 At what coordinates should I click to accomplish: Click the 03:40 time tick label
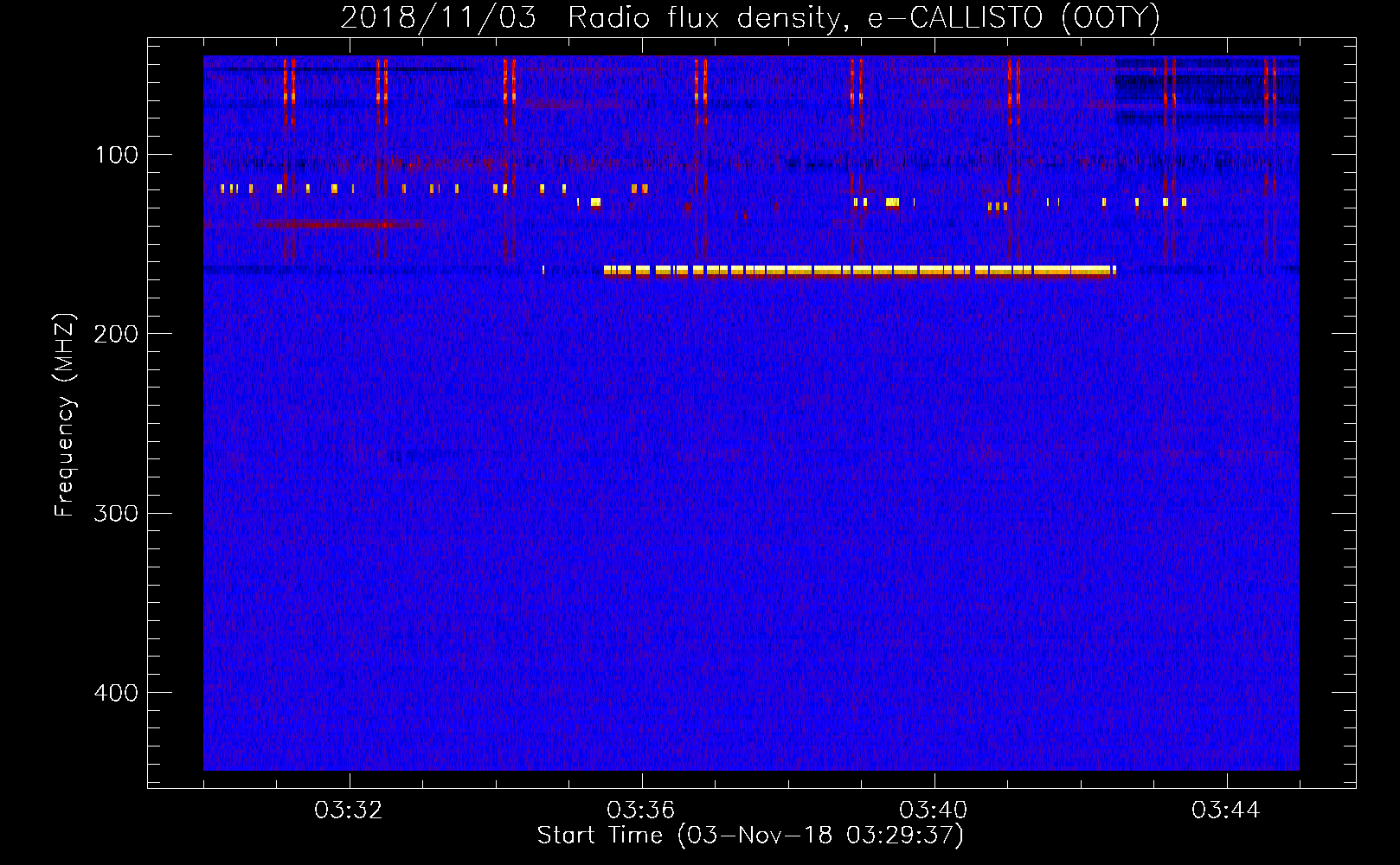click(934, 811)
